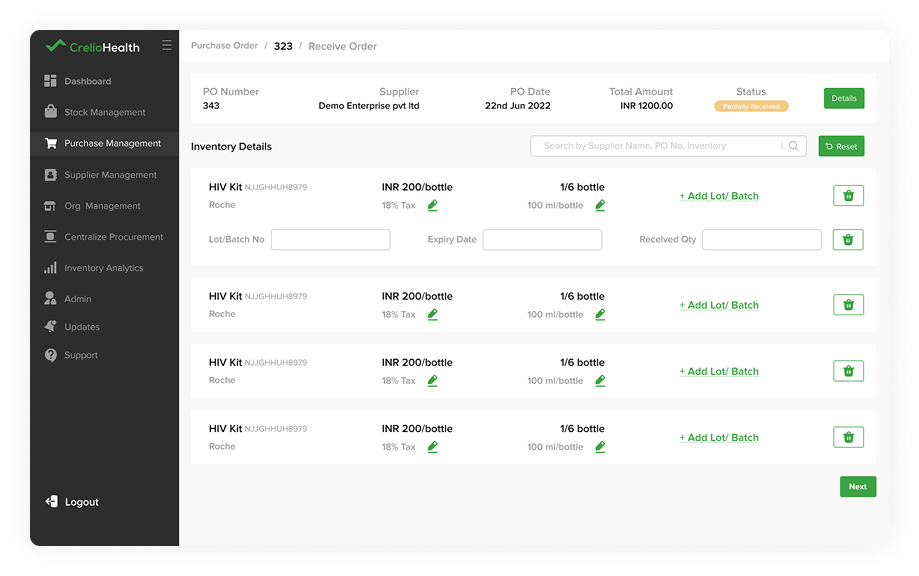Image resolution: width=919 pixels, height=576 pixels.
Task: Open Inventory Analytics page
Action: click(104, 268)
